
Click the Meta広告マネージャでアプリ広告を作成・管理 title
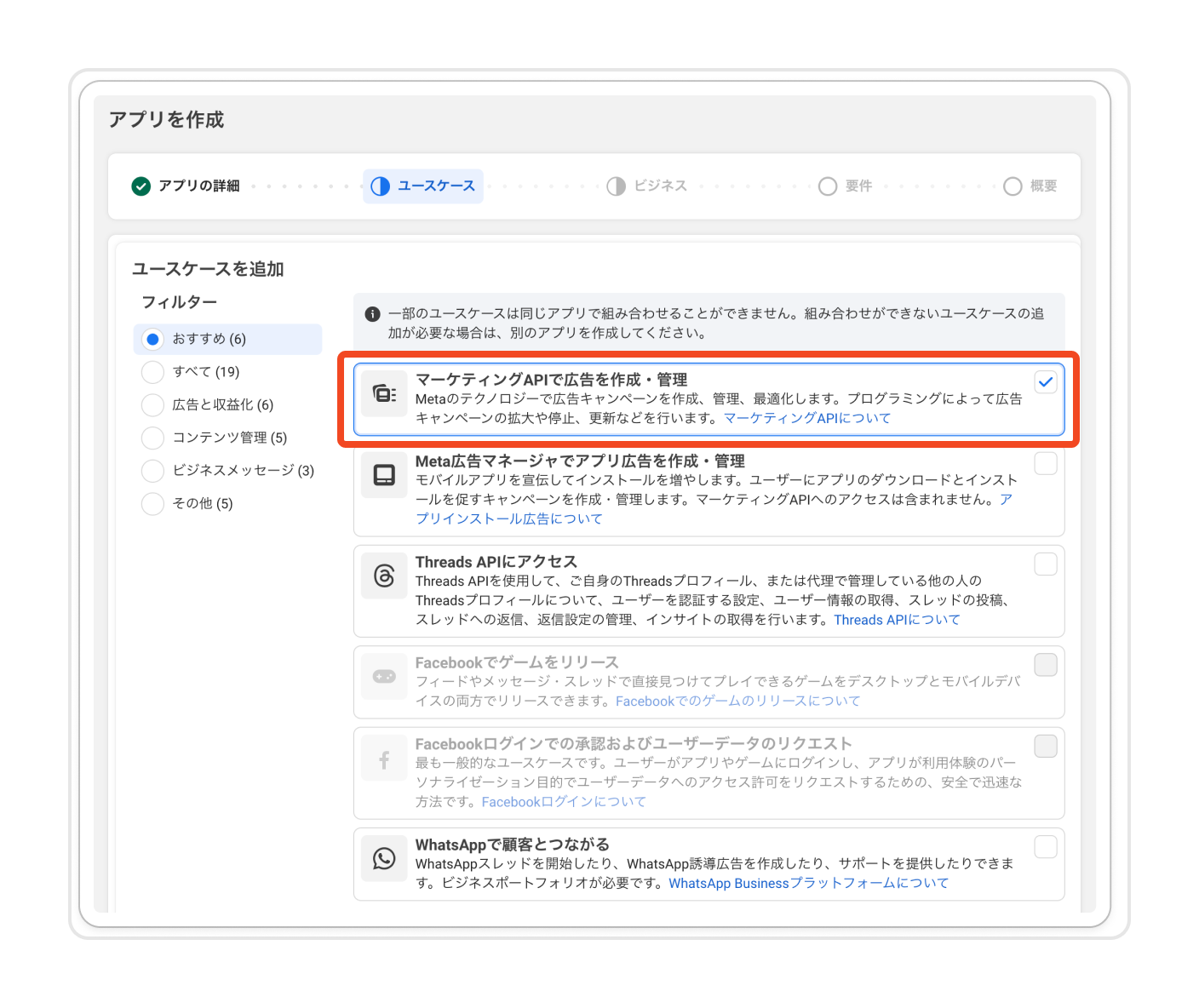coord(580,461)
